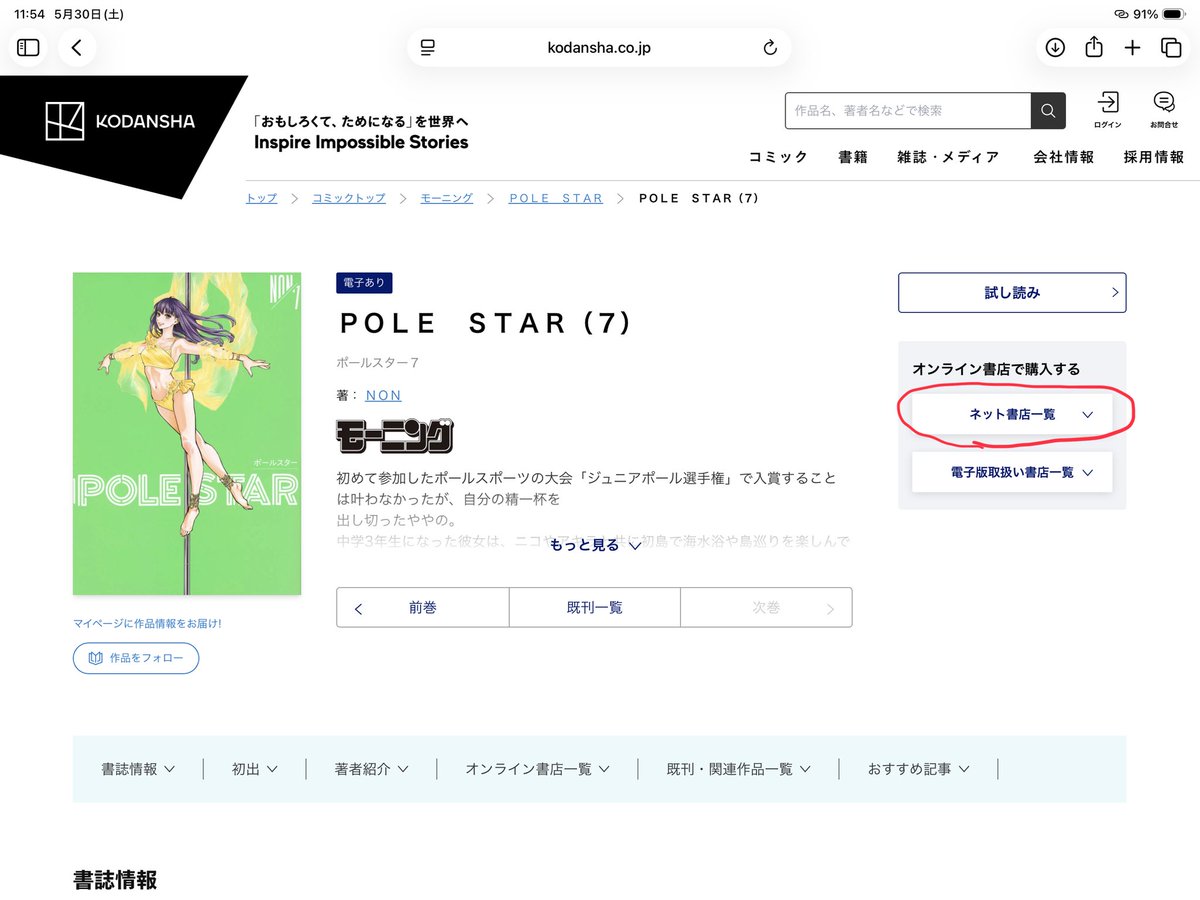The height and width of the screenshot is (900, 1200).
Task: Open Safari downloads icon
Action: click(1055, 47)
